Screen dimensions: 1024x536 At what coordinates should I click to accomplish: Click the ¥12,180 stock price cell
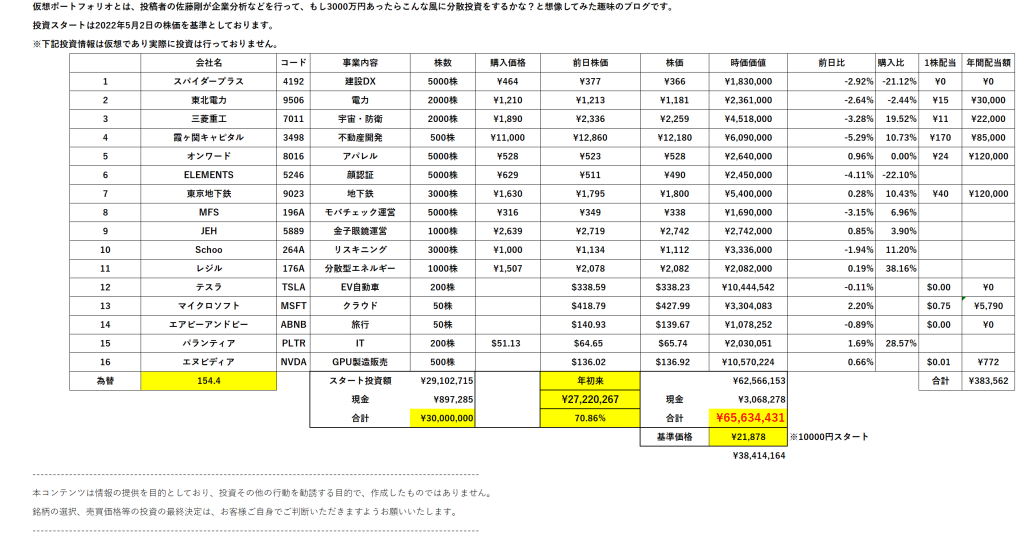click(x=675, y=138)
